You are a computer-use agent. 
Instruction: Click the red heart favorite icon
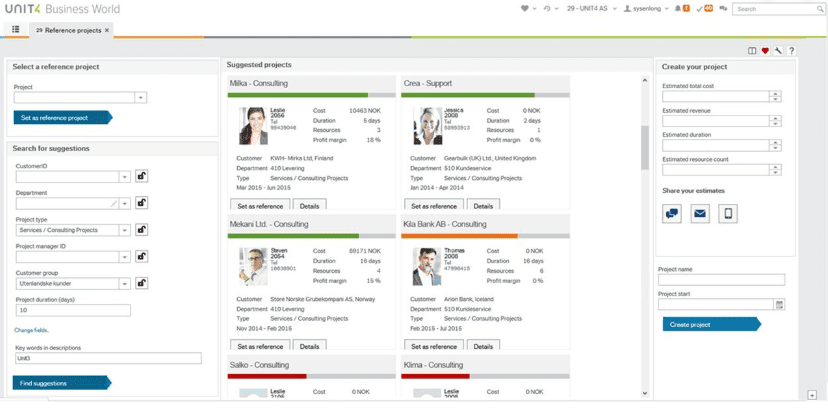(x=765, y=51)
